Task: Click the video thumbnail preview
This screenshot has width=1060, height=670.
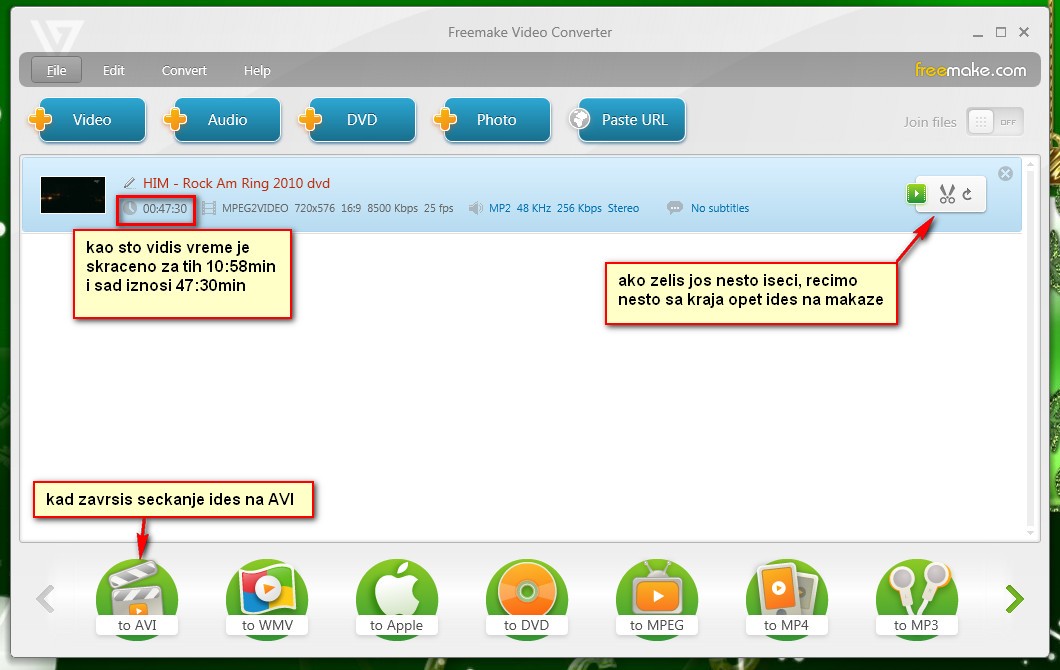Action: (x=73, y=195)
